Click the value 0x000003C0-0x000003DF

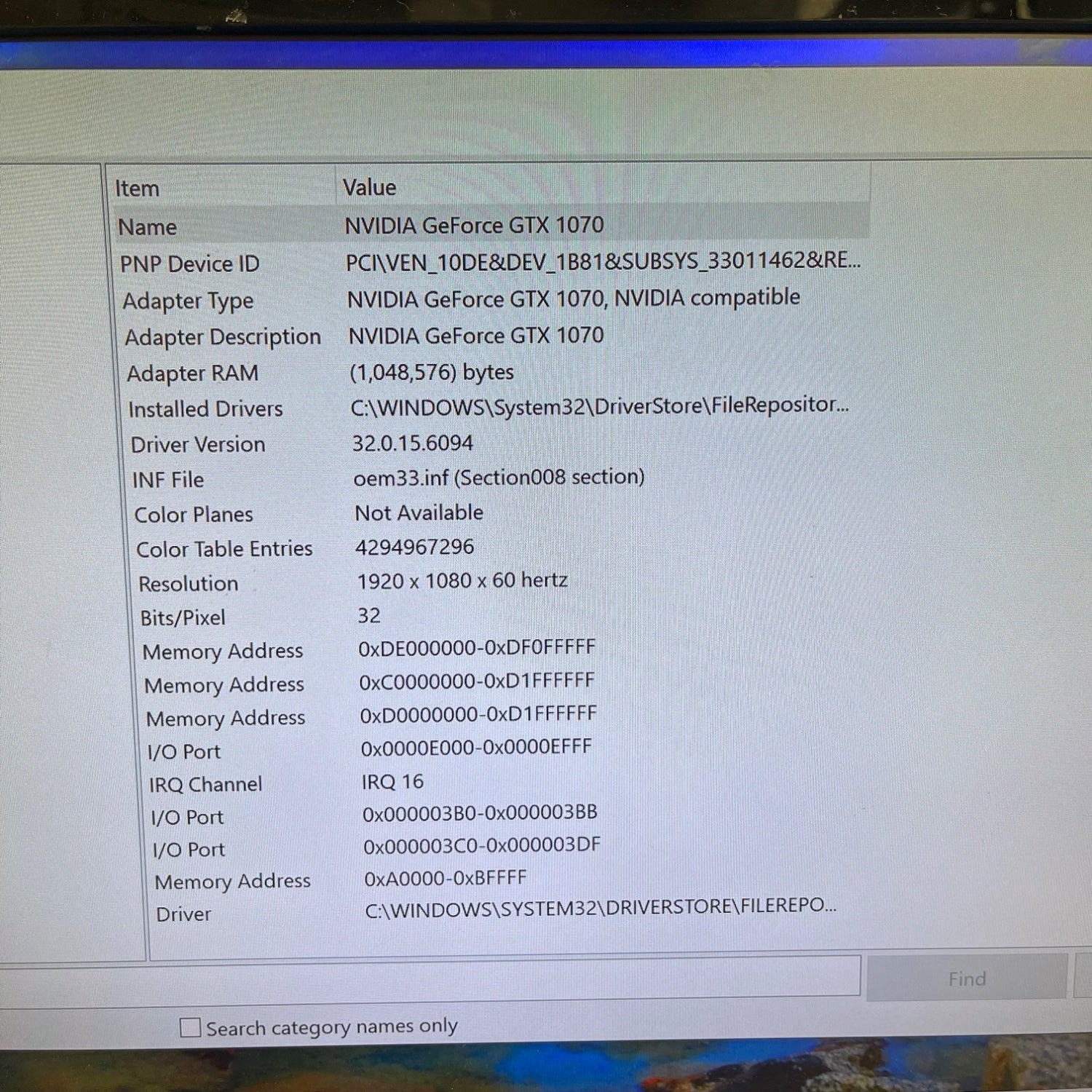(x=482, y=846)
